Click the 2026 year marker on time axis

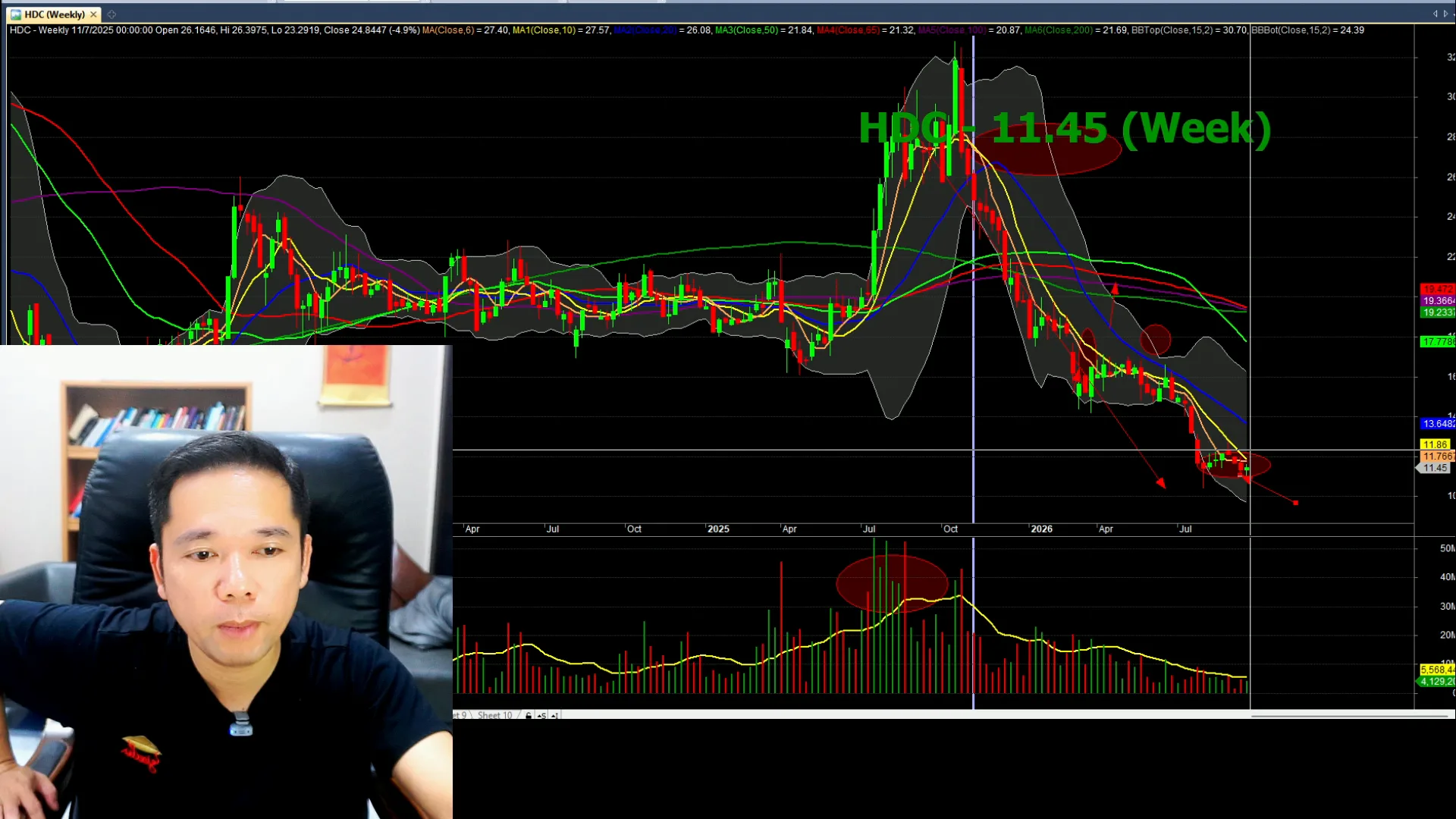(x=1041, y=529)
